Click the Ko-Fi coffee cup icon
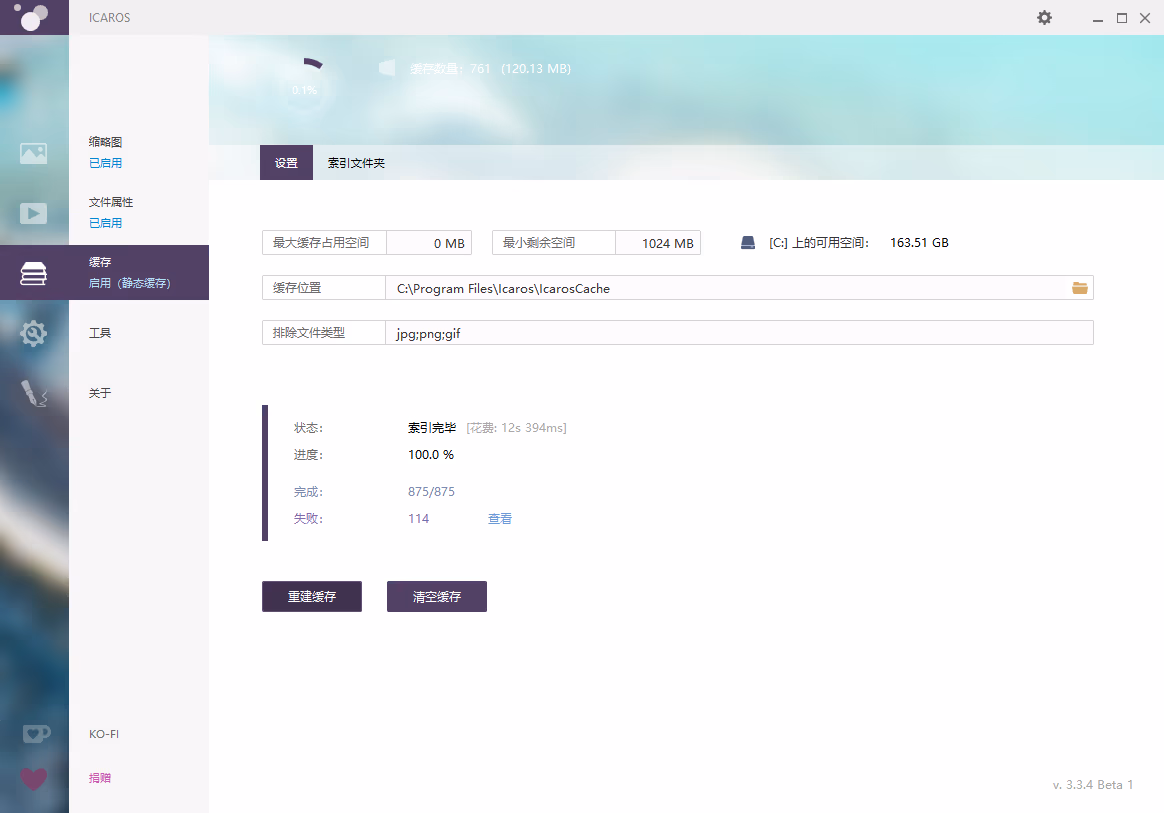The width and height of the screenshot is (1164, 813). point(35,734)
